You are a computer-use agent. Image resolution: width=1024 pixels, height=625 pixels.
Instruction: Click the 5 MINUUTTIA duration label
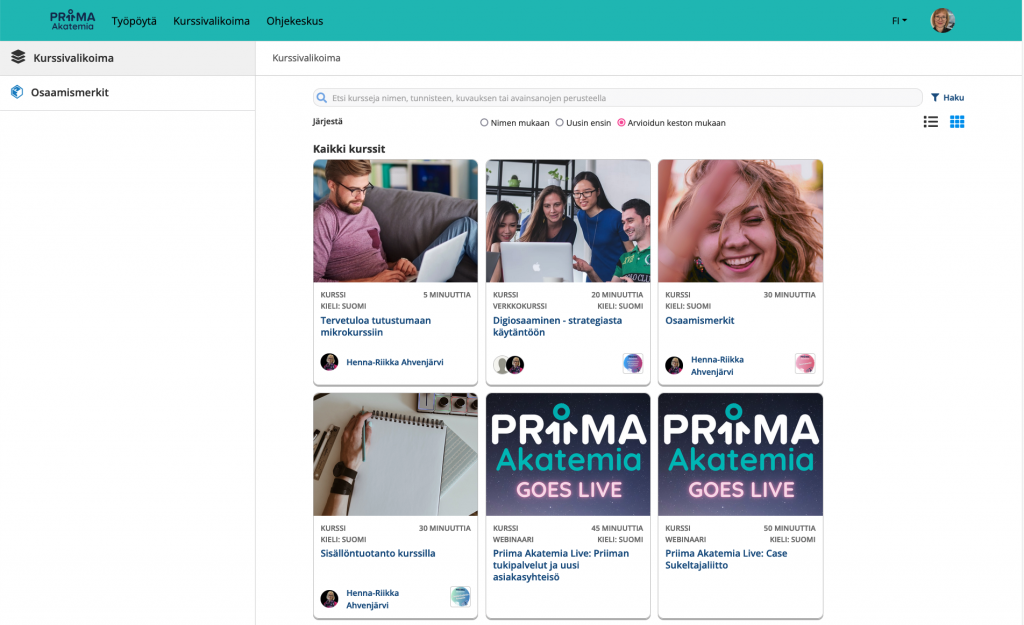tap(447, 295)
